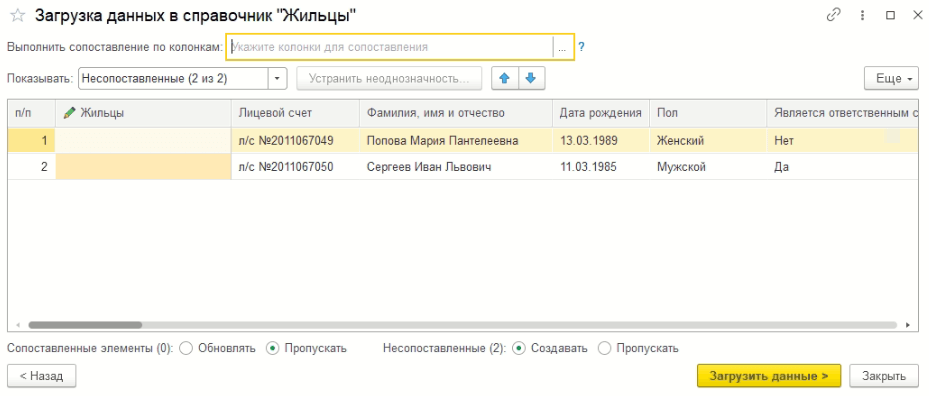Click the pencil icon in Жильцы header
The width and height of the screenshot is (929, 396).
tap(70, 113)
